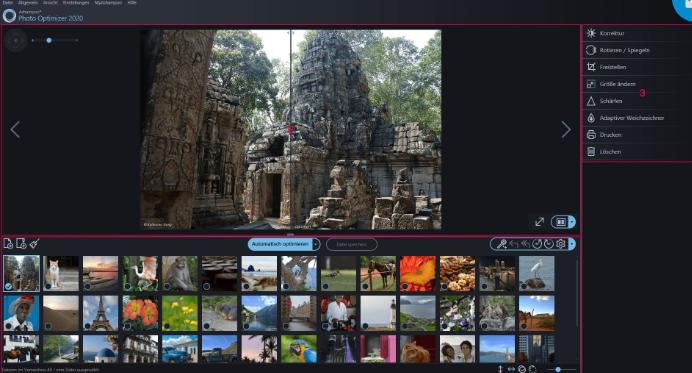Select the parrot thumbnail

299,349
